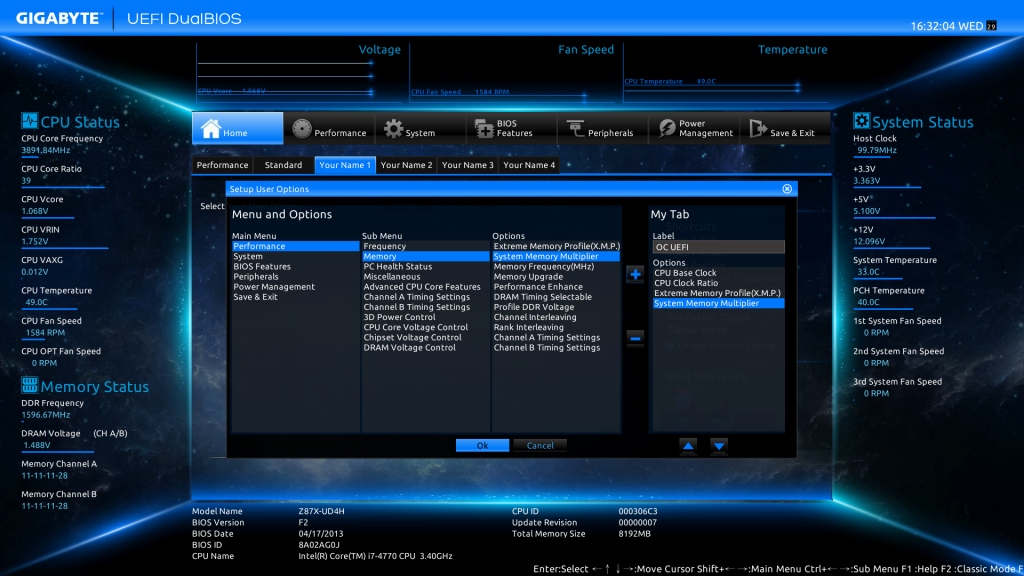
Task: Select Extreme Memory Profile(X.M.P.) in the Options column
Action: (x=556, y=246)
